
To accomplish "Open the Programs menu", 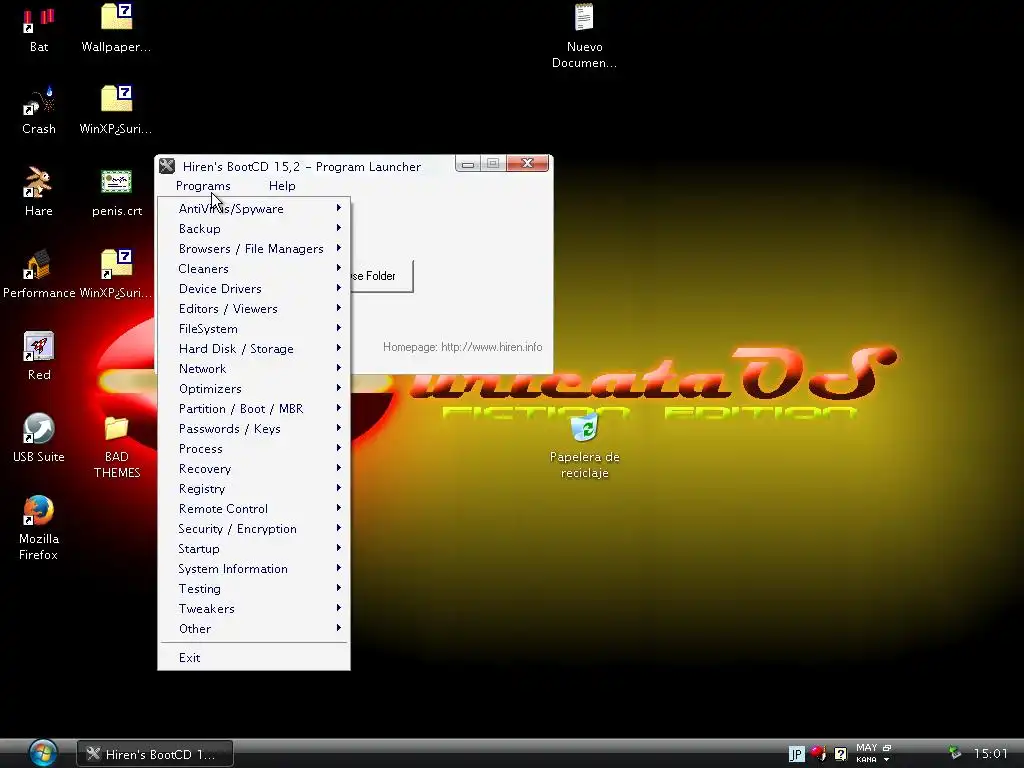I will [203, 185].
